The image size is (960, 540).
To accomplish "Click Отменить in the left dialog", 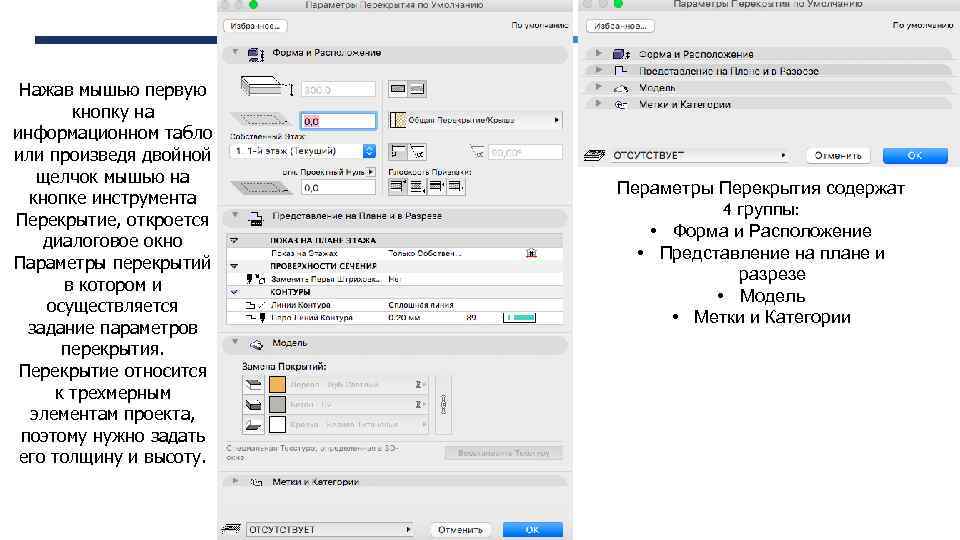I will click(460, 530).
